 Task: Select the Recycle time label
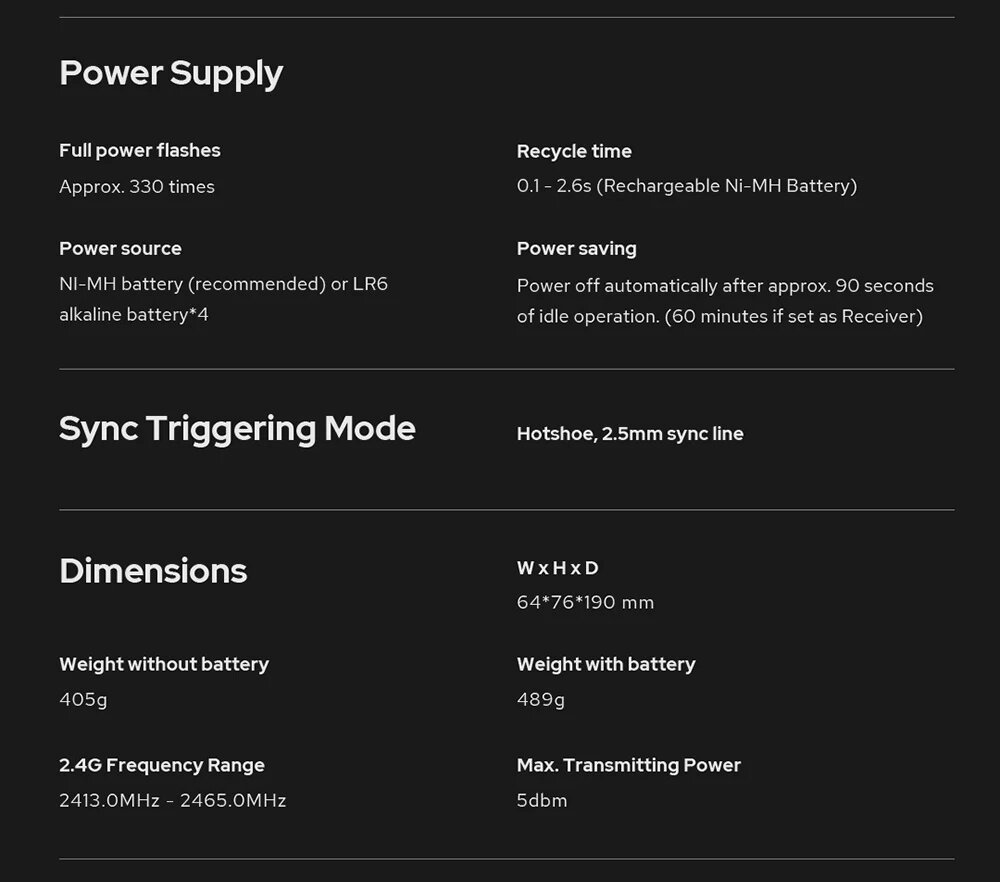coord(574,152)
